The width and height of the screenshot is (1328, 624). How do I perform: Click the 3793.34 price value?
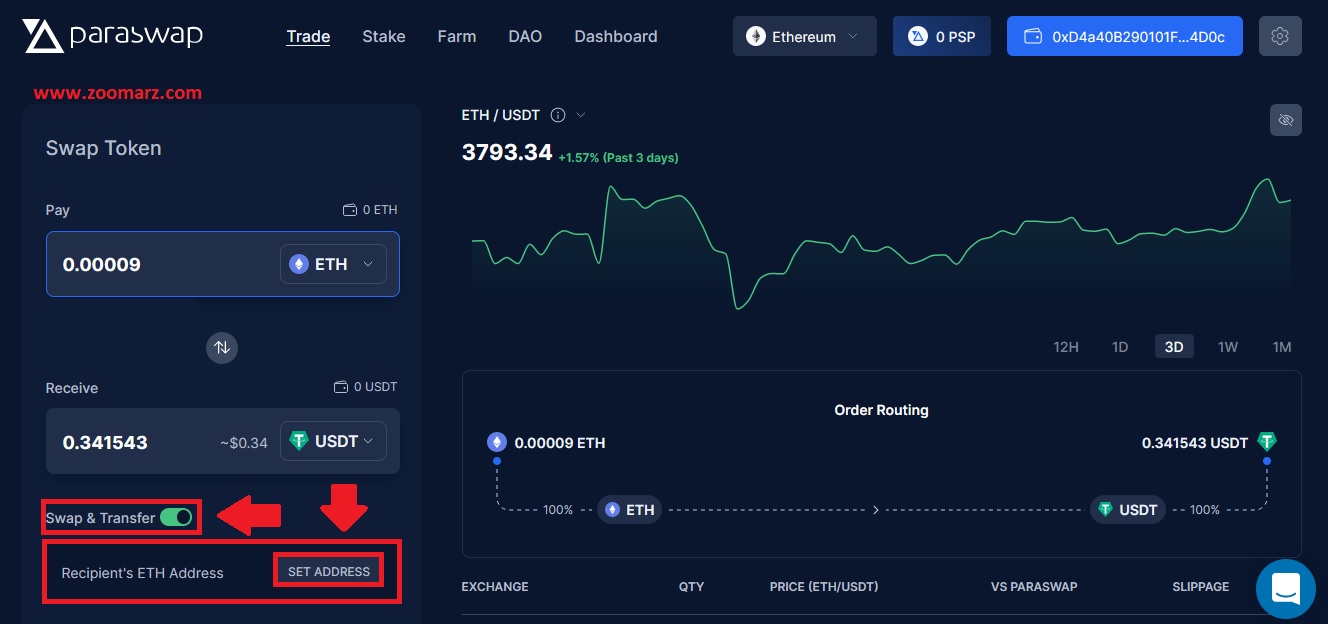point(507,152)
